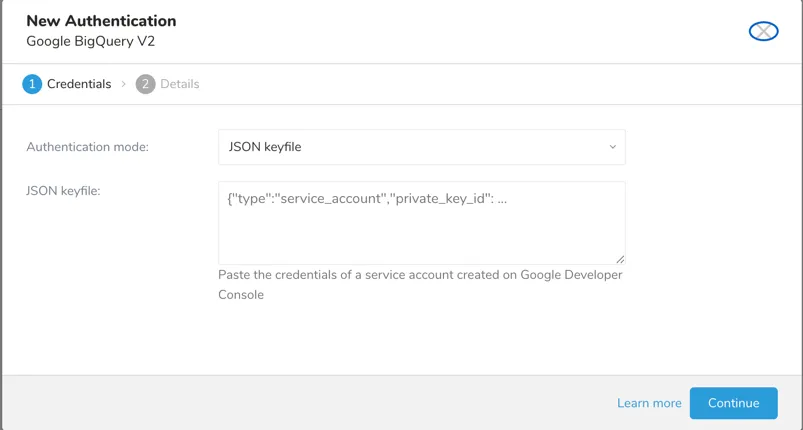803x430 pixels.
Task: Click into the JSON keyfile text area
Action: (421, 223)
